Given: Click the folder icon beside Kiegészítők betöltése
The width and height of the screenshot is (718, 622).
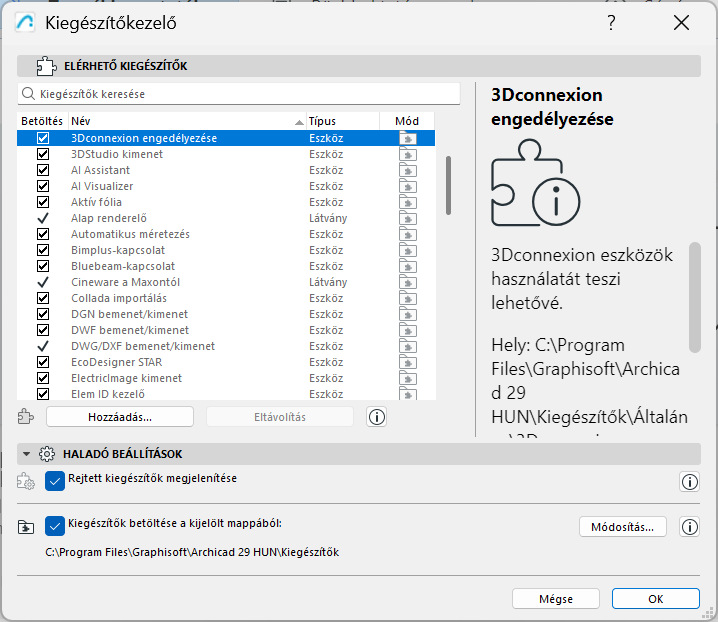Looking at the screenshot, I should (x=26, y=527).
